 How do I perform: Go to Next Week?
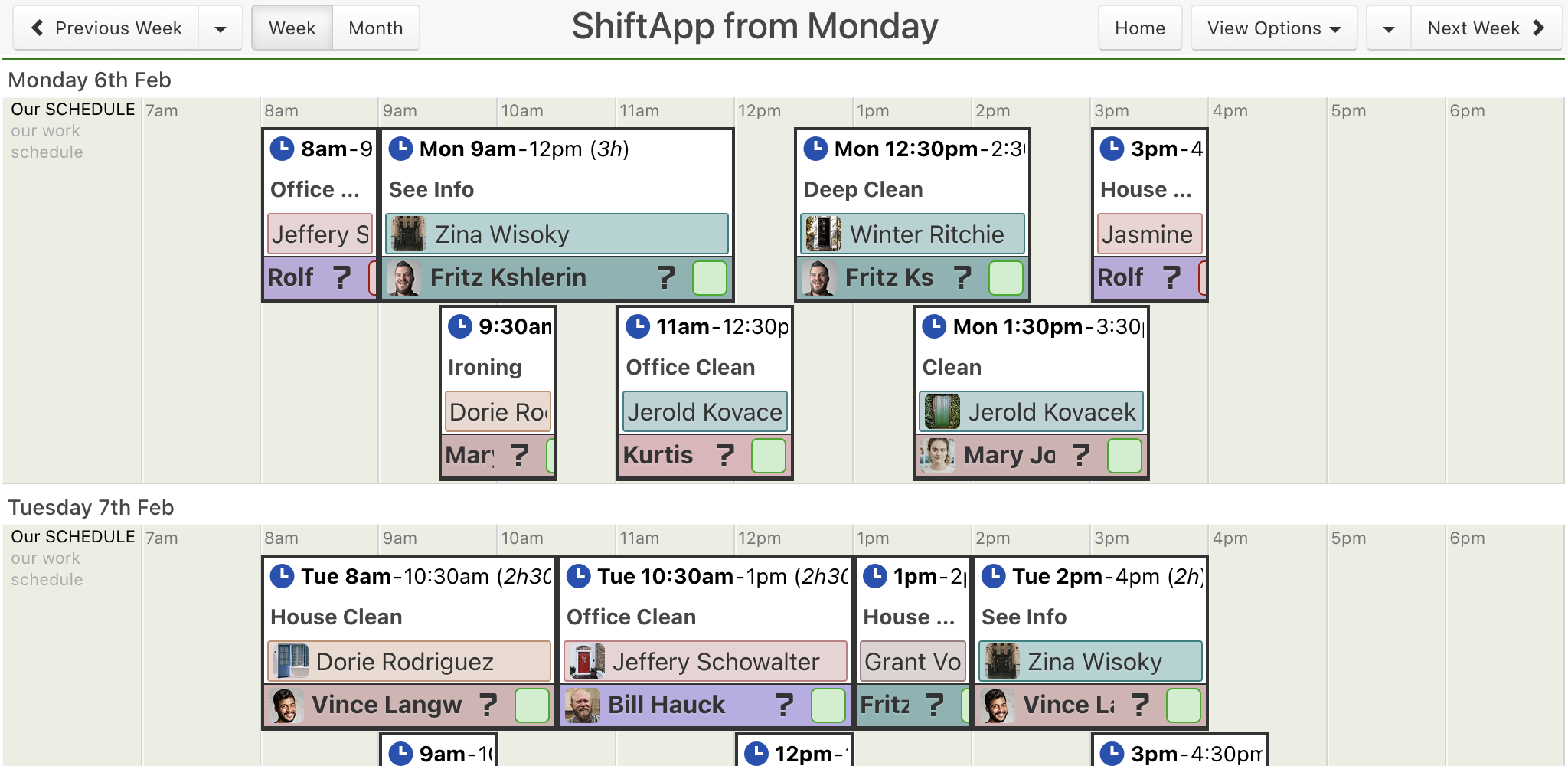point(1486,28)
